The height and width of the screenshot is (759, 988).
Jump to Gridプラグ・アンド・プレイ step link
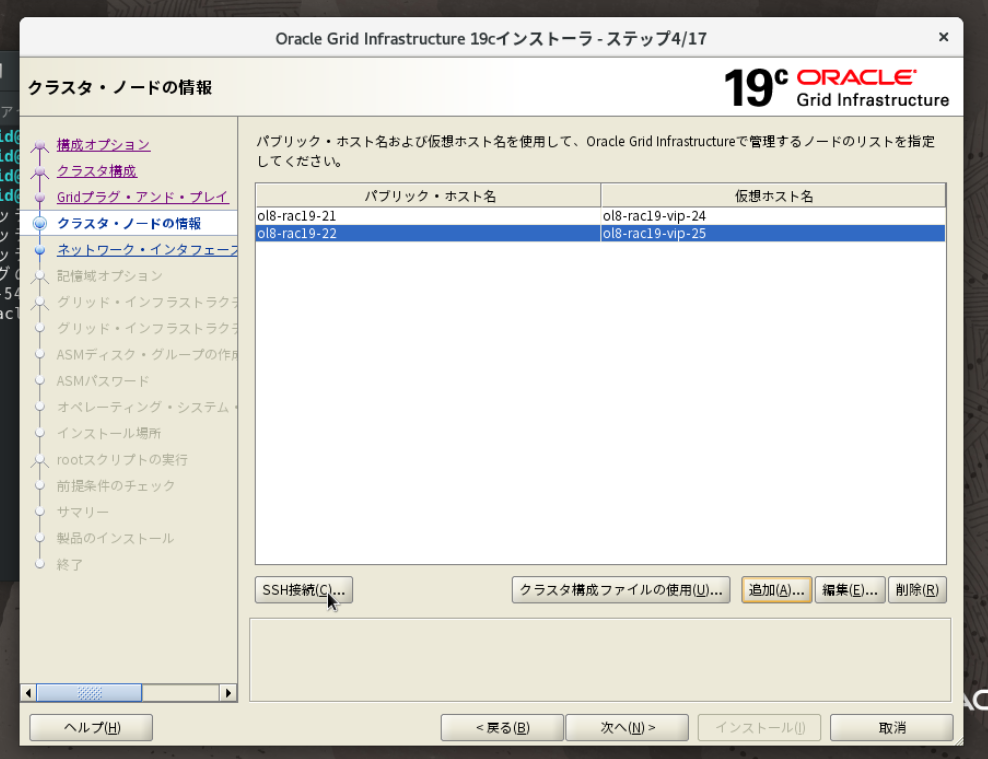[x=142, y=197]
